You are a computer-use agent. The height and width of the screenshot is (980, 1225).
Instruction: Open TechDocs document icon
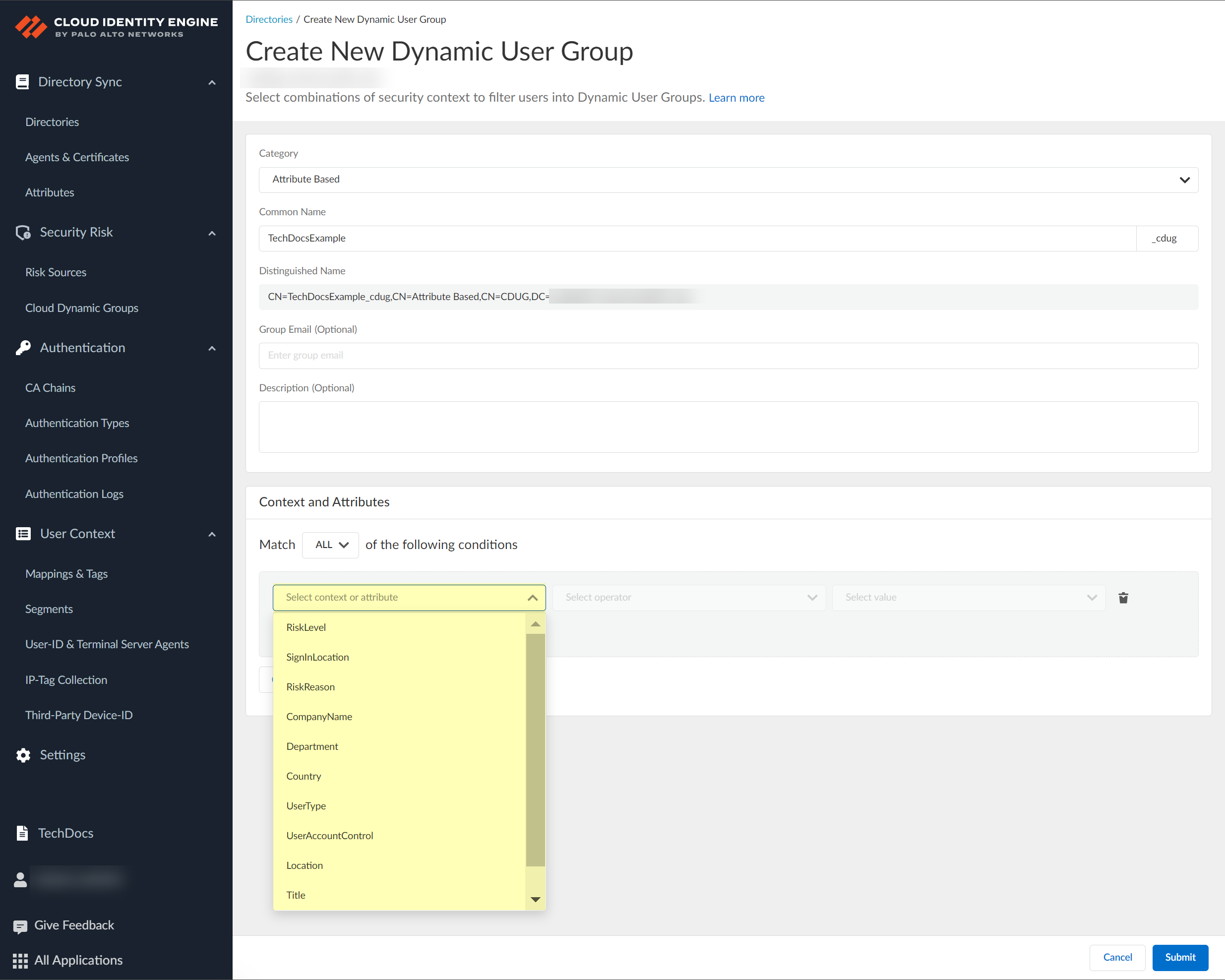(22, 833)
